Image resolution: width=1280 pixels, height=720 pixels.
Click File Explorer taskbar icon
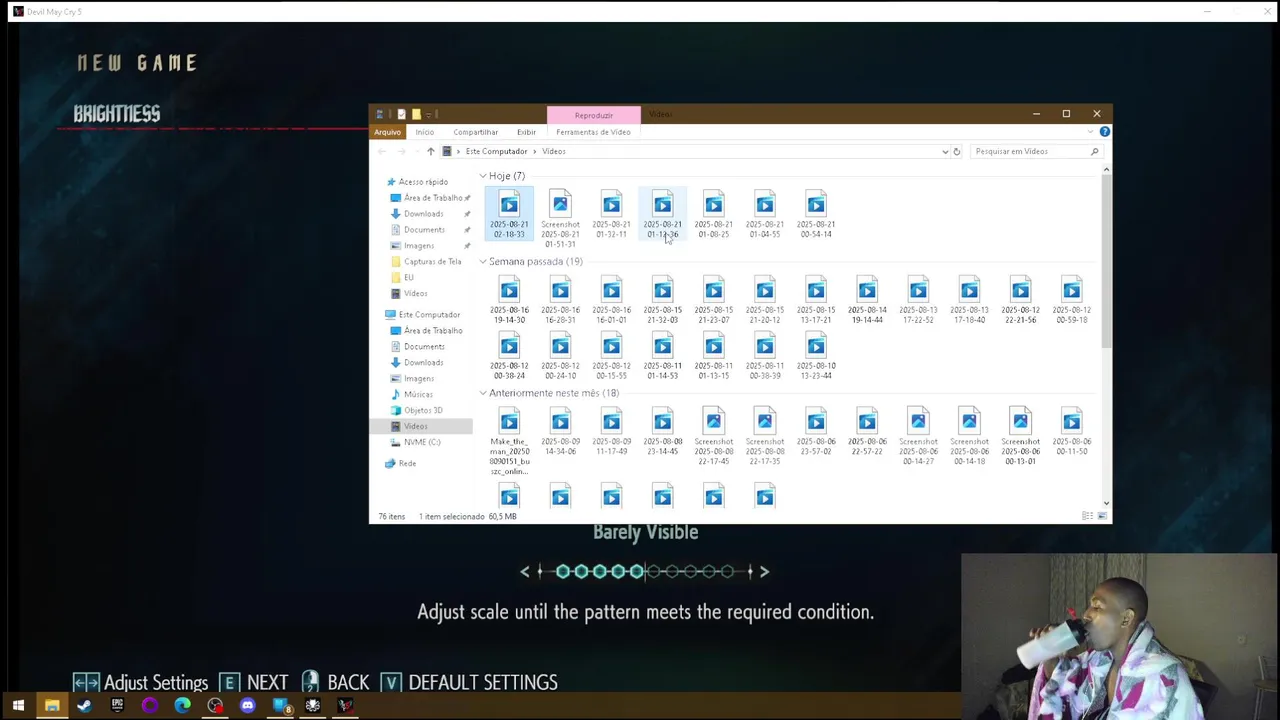point(51,706)
